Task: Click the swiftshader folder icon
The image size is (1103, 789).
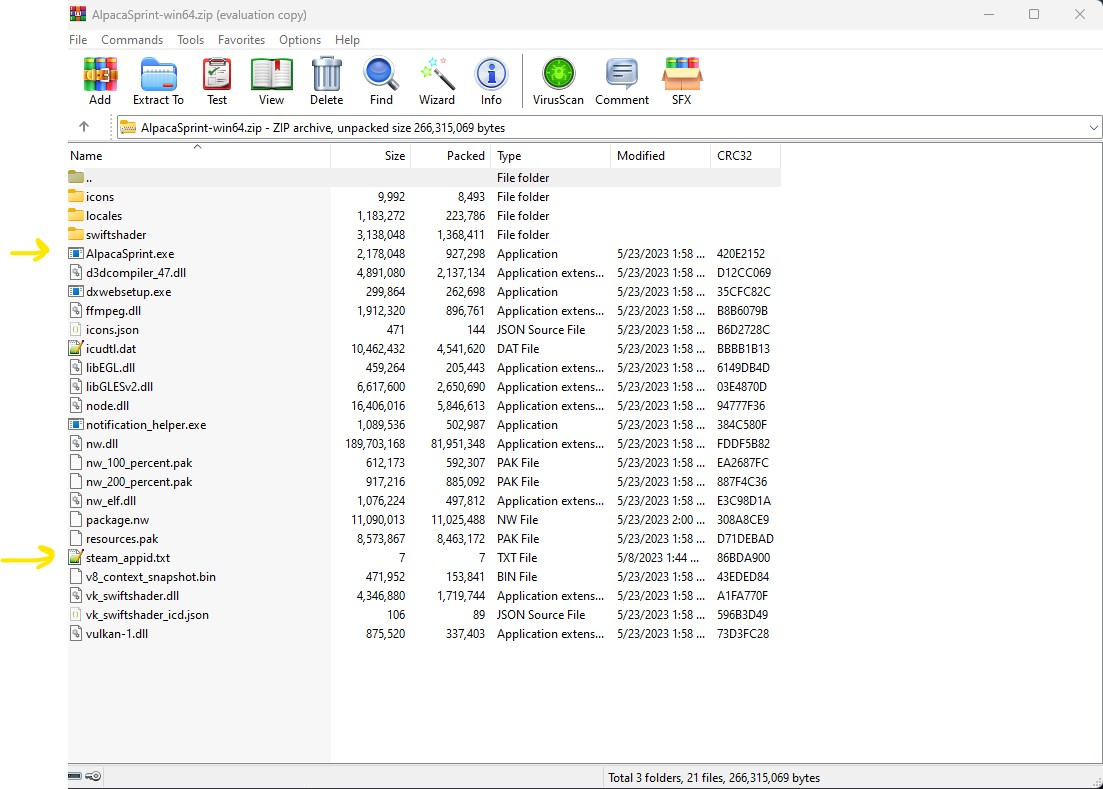Action: (x=76, y=234)
